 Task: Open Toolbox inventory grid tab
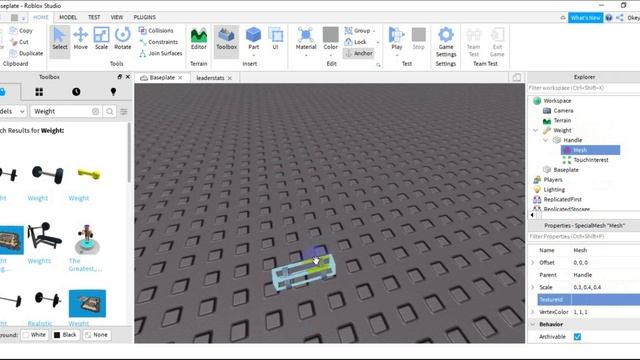(x=39, y=92)
